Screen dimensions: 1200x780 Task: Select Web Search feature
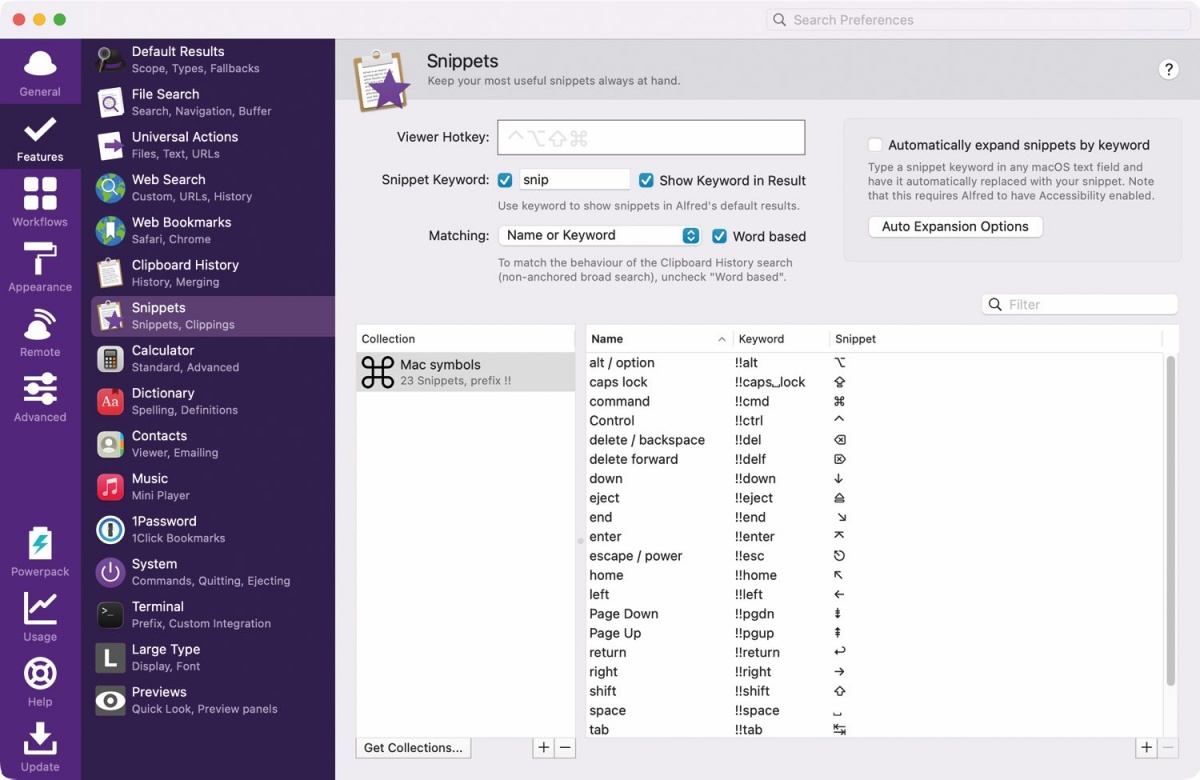point(213,188)
